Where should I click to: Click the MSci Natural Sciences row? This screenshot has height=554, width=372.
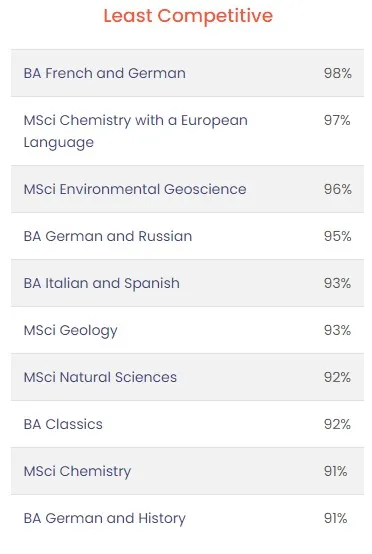(x=187, y=377)
